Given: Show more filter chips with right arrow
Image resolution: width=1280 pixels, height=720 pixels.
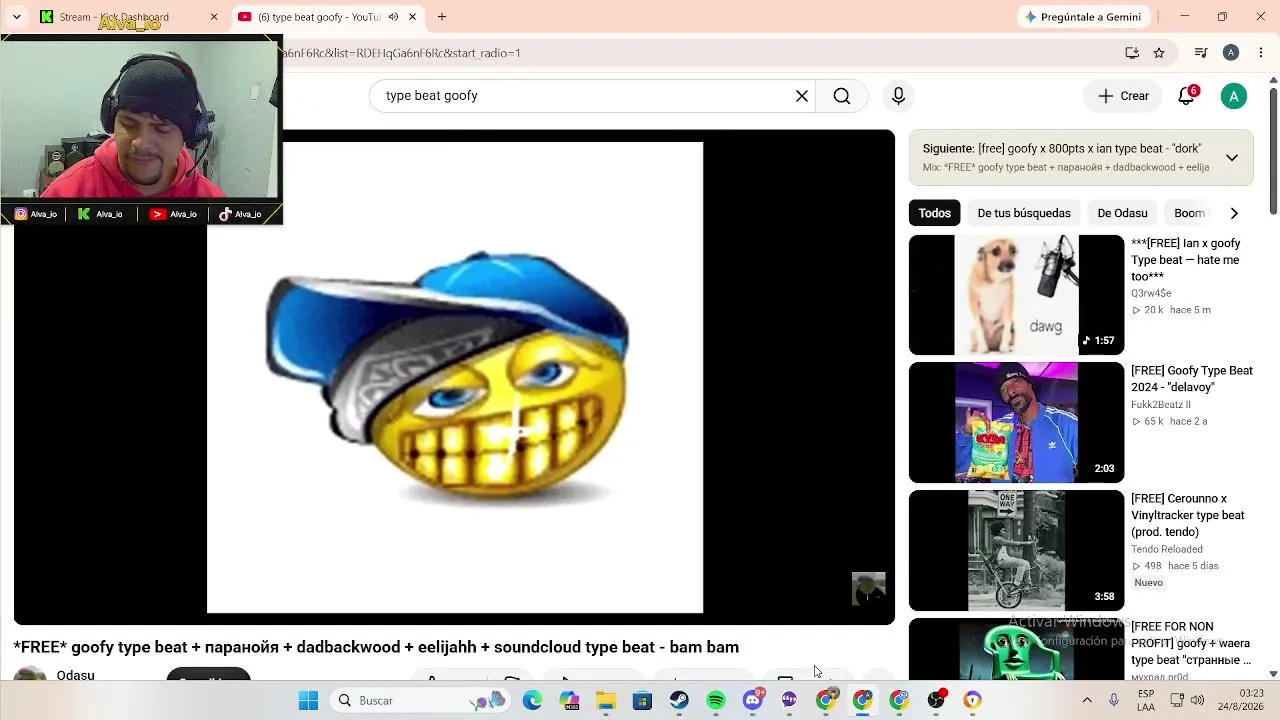Looking at the screenshot, I should pyautogui.click(x=1234, y=213).
